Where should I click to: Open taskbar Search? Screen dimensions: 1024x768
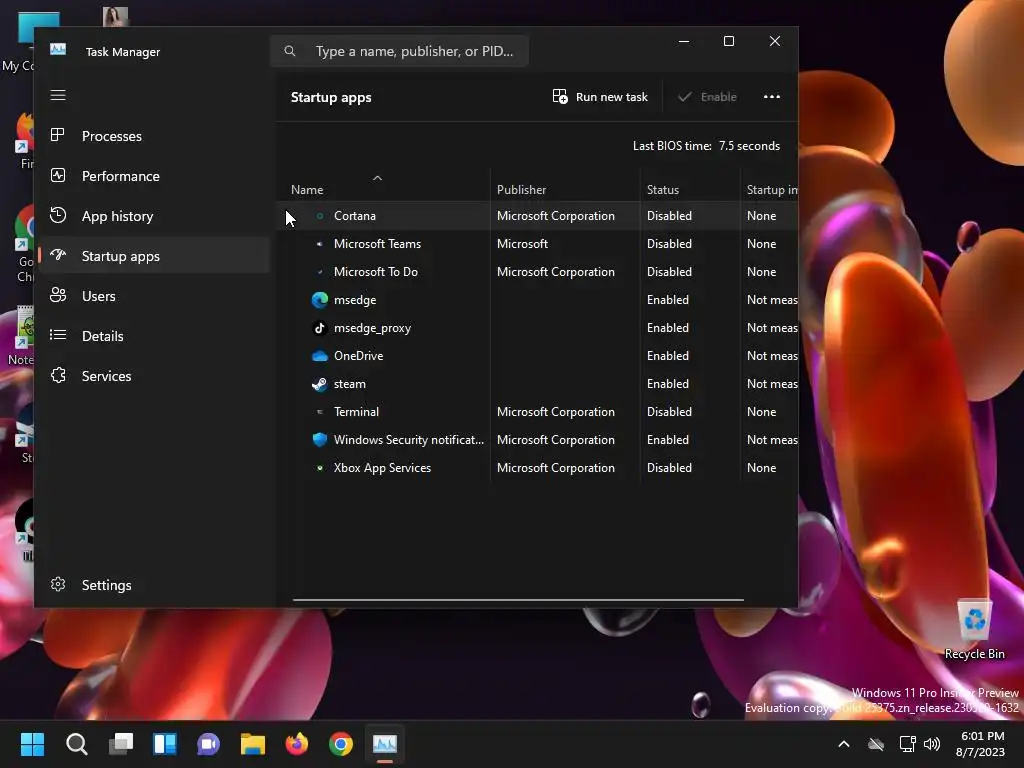(76, 744)
